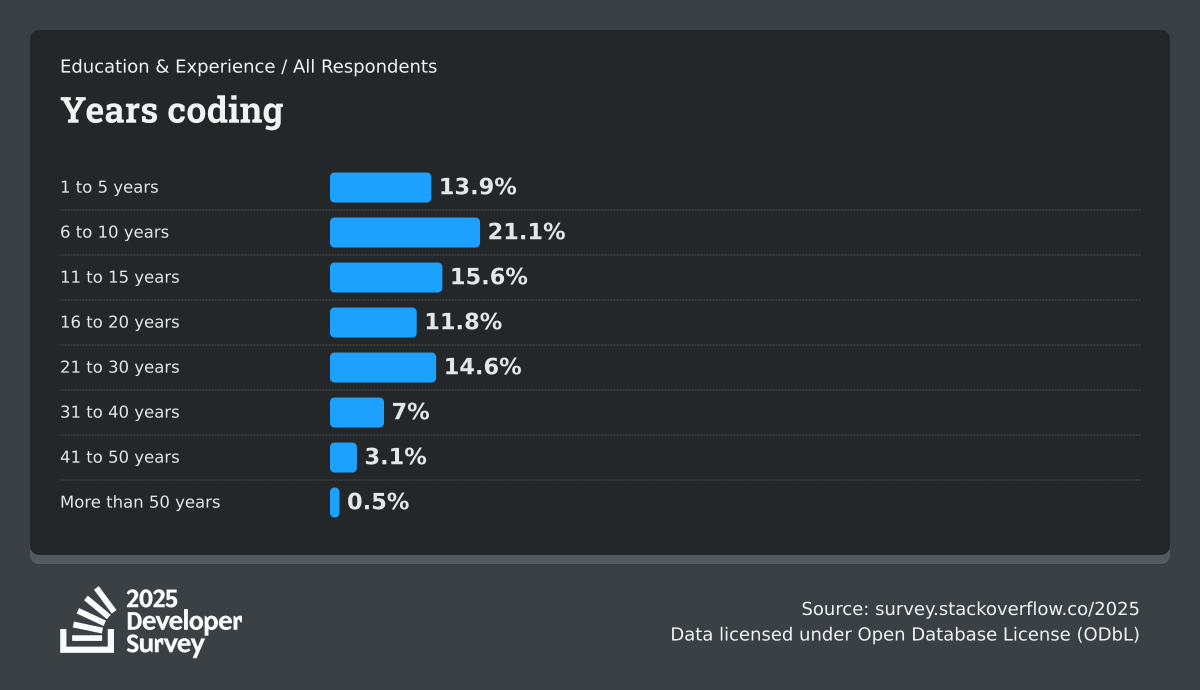Select the "More than 50 years" row label
Image resolution: width=1200 pixels, height=690 pixels.
click(140, 502)
